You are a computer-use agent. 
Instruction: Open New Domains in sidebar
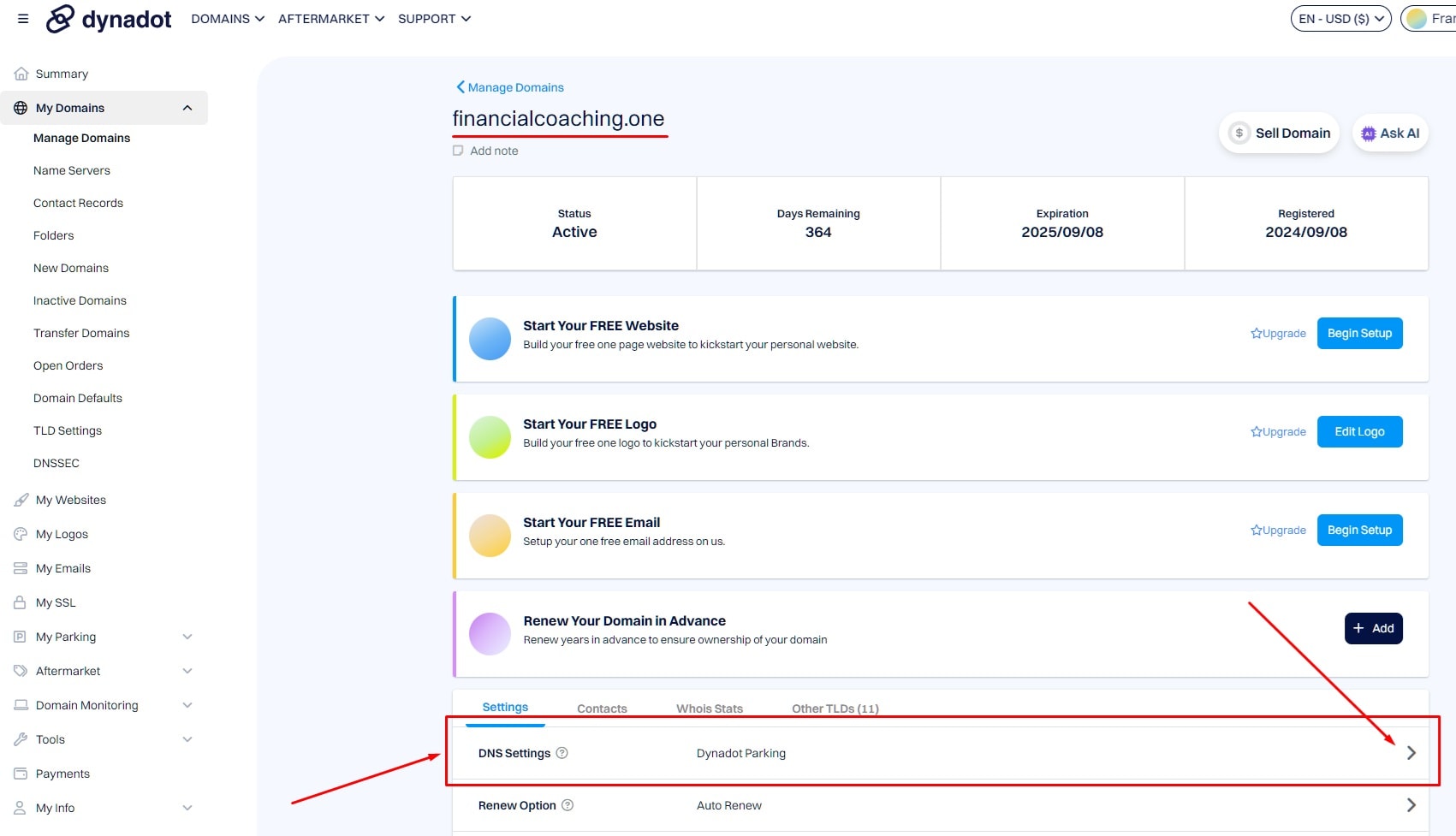[x=71, y=268]
